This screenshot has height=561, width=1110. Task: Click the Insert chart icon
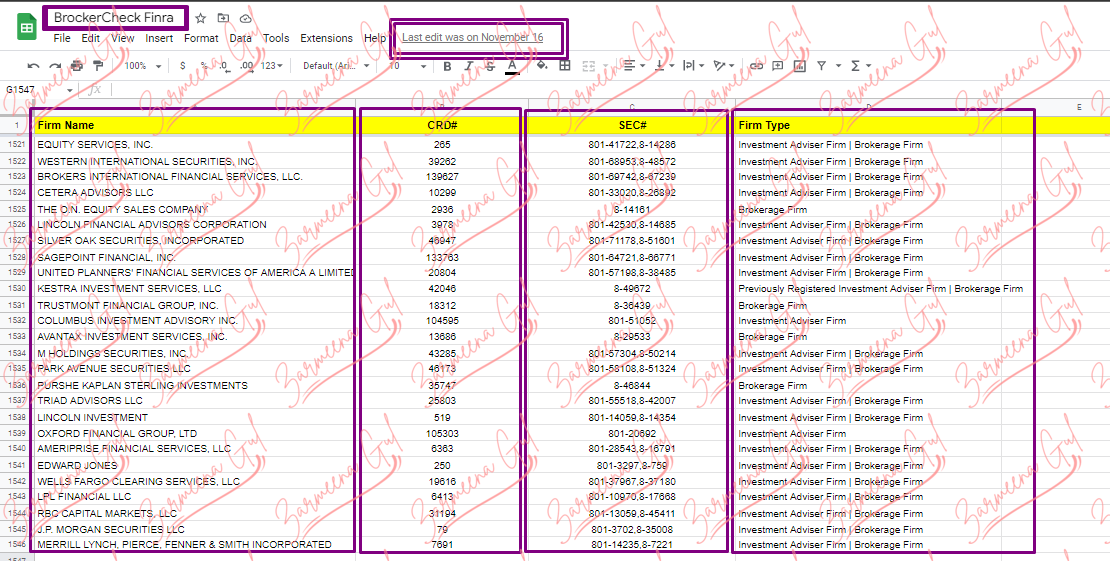pos(799,66)
